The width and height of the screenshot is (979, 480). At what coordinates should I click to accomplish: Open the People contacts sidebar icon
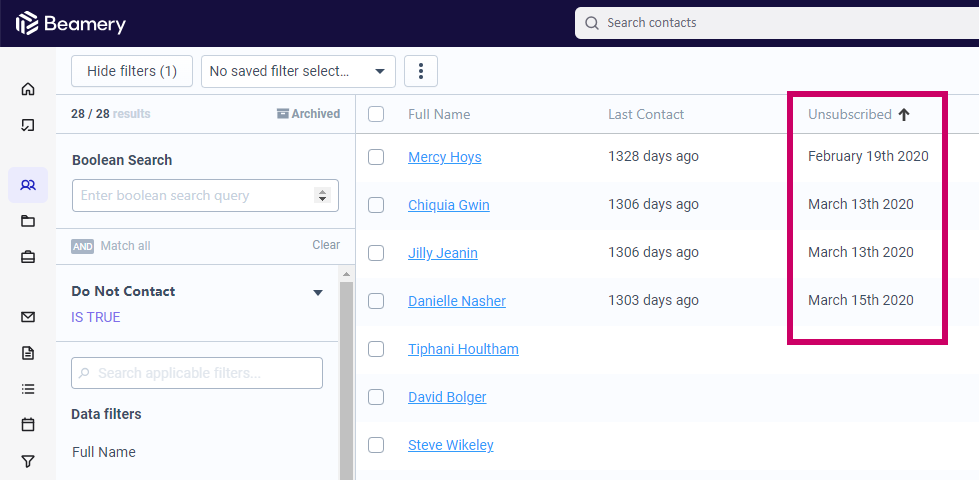27,185
